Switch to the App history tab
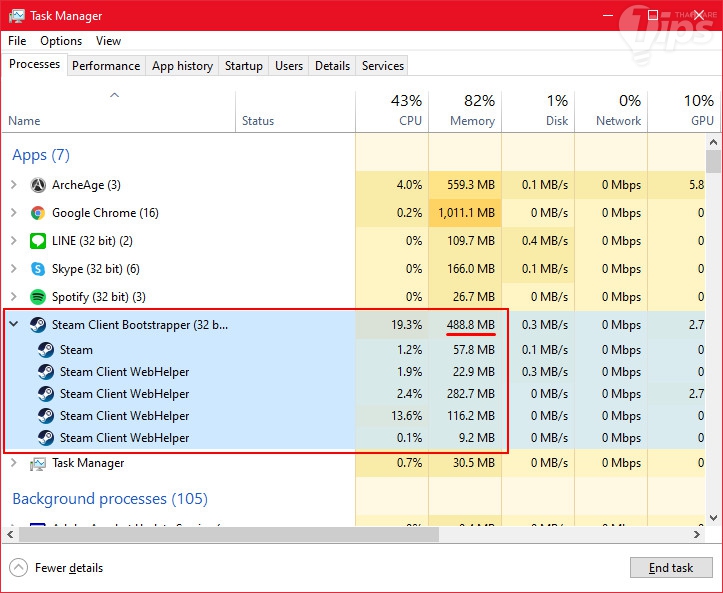 tap(182, 66)
